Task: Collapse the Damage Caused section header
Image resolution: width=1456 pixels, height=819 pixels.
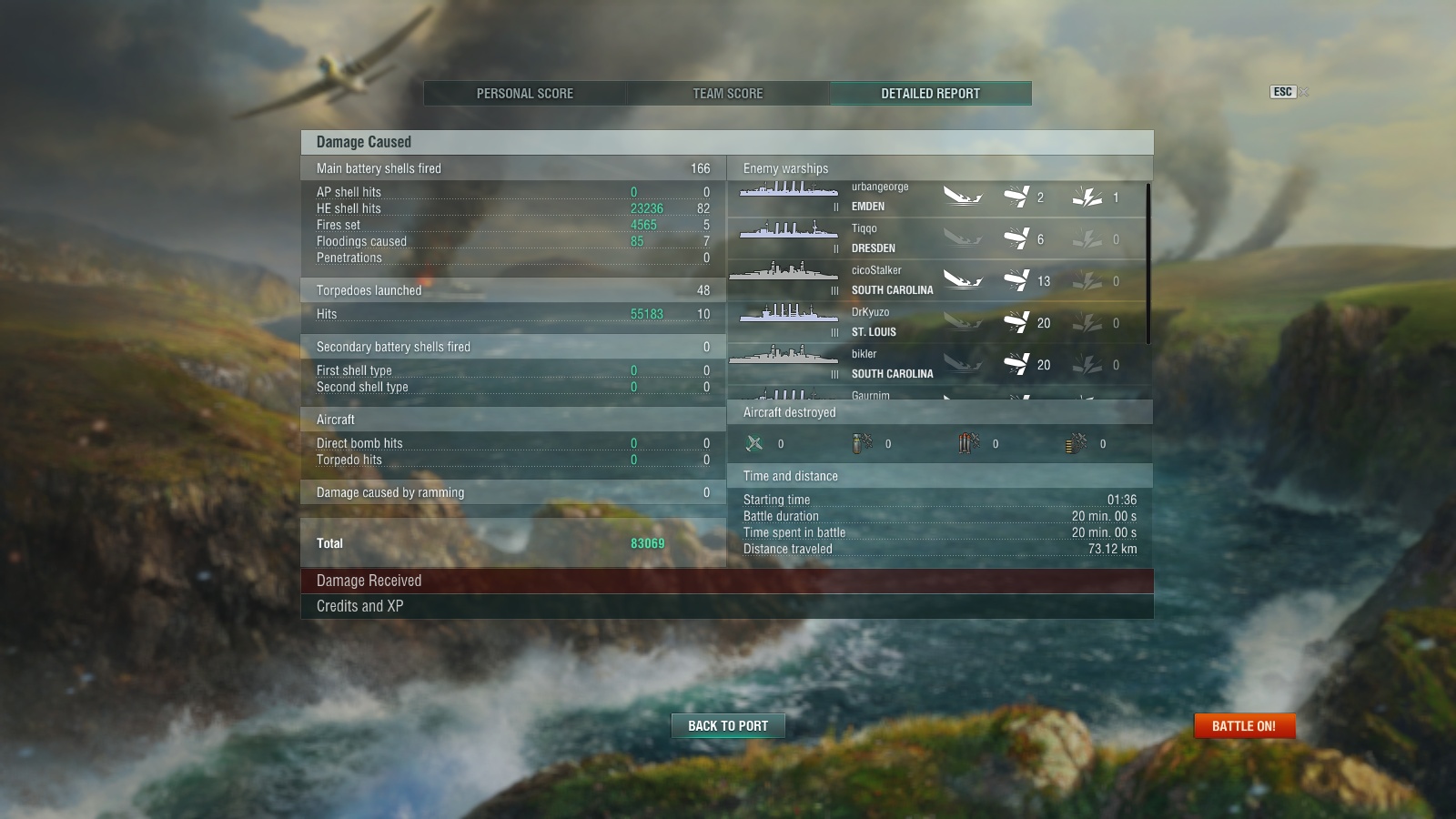Action: coord(727,142)
